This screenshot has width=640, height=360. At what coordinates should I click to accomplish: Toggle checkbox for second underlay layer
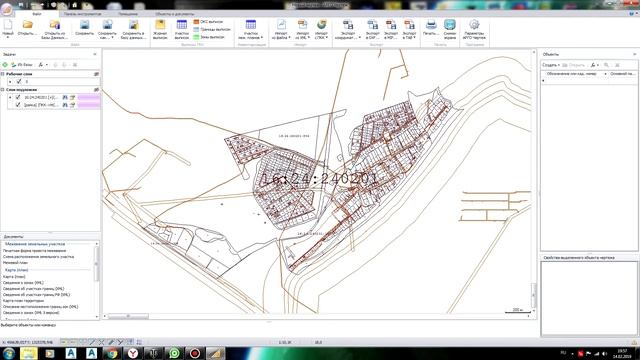(18, 105)
